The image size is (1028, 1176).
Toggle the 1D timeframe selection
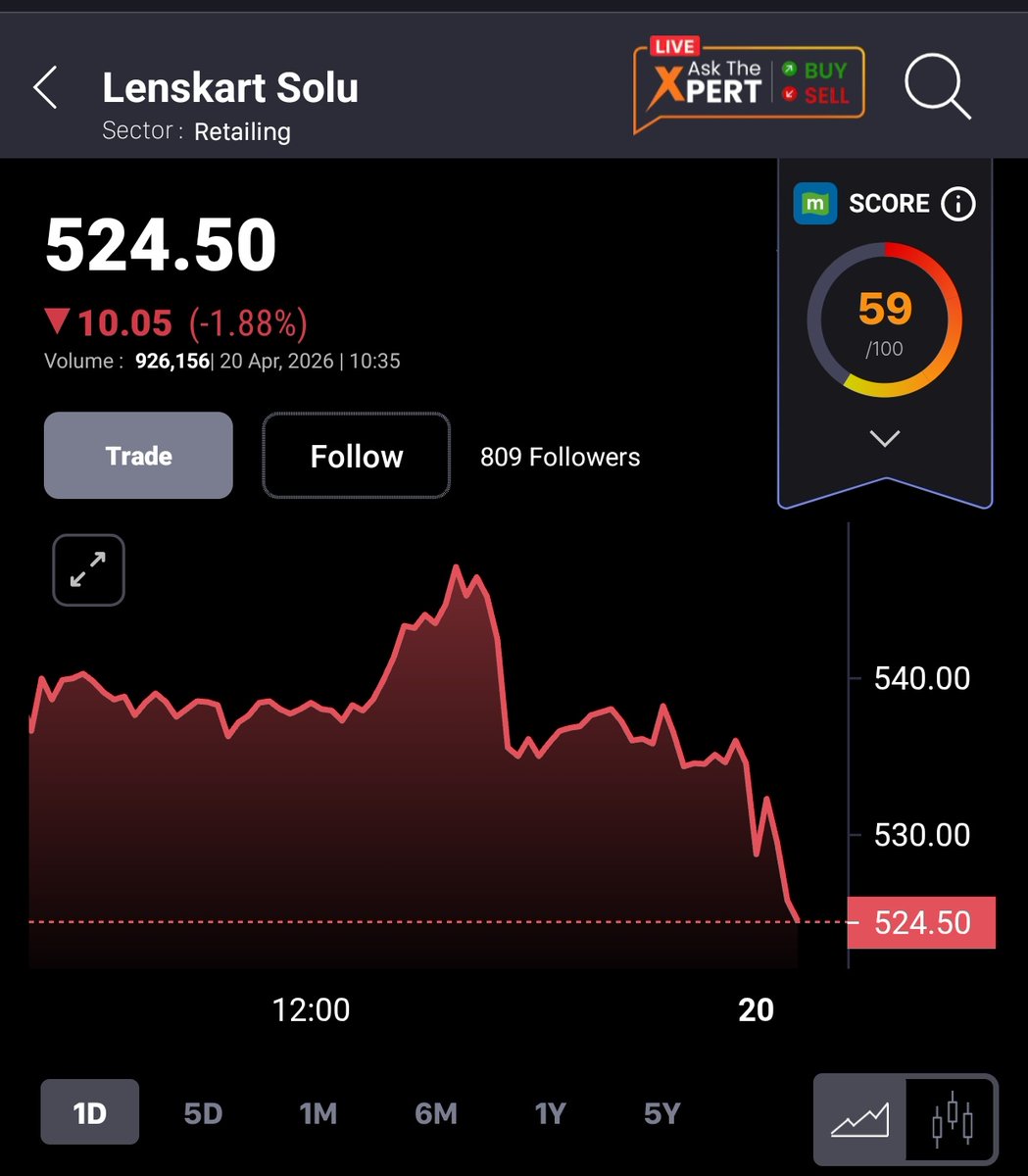pyautogui.click(x=89, y=1112)
